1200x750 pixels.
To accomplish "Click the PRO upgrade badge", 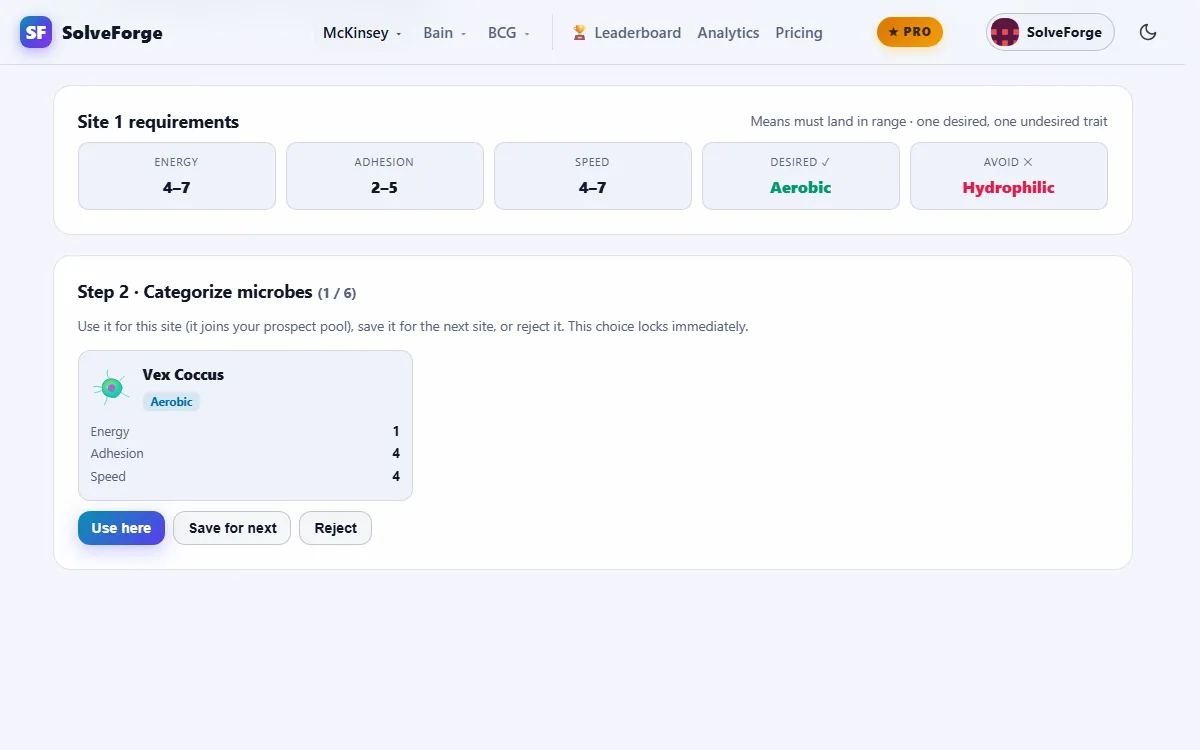I will point(910,32).
